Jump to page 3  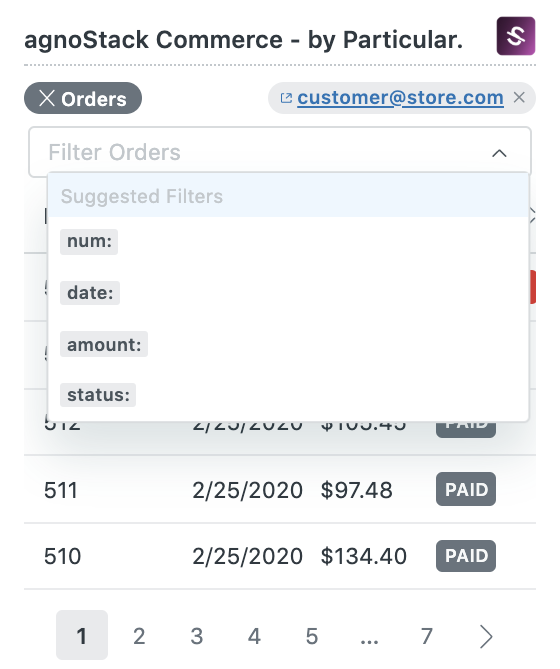click(197, 636)
